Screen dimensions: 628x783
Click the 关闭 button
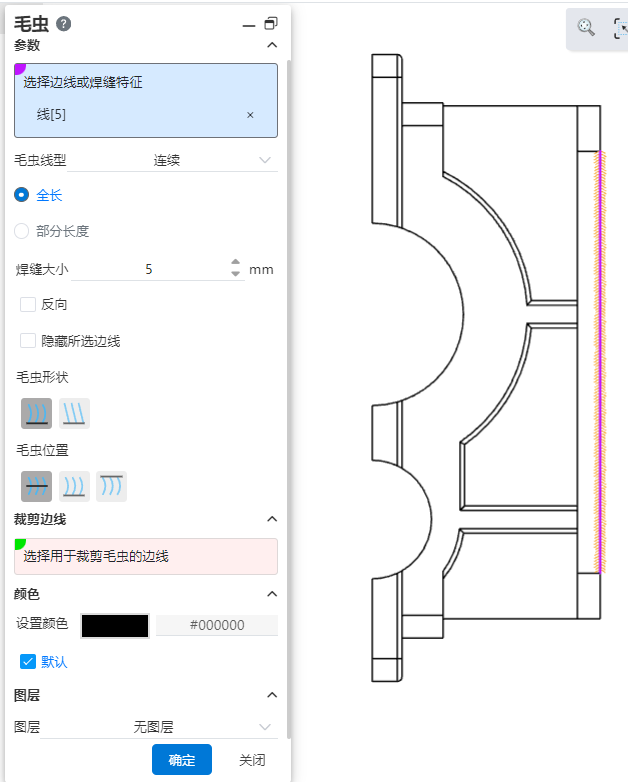(x=252, y=760)
